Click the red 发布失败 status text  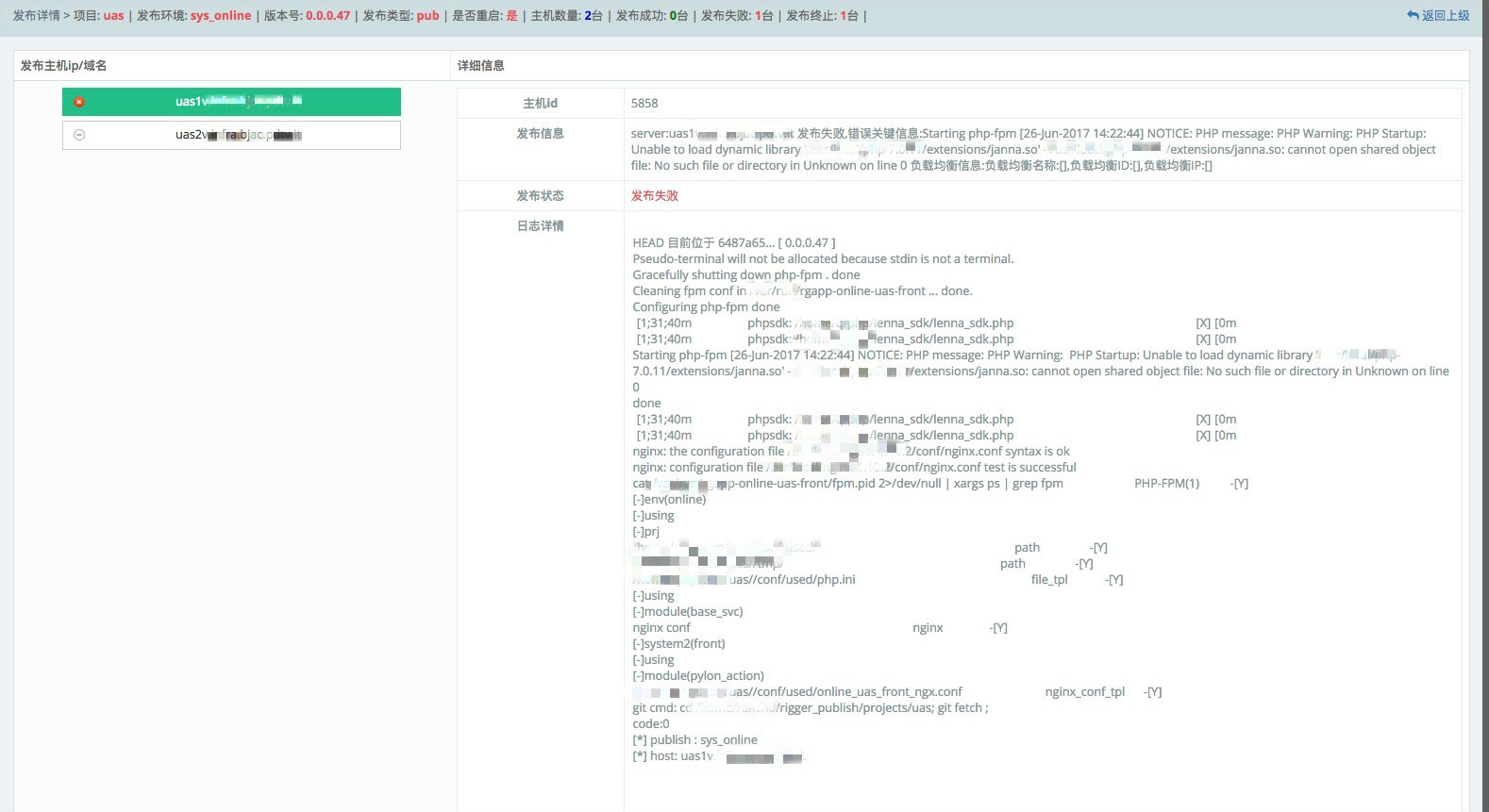(x=655, y=195)
